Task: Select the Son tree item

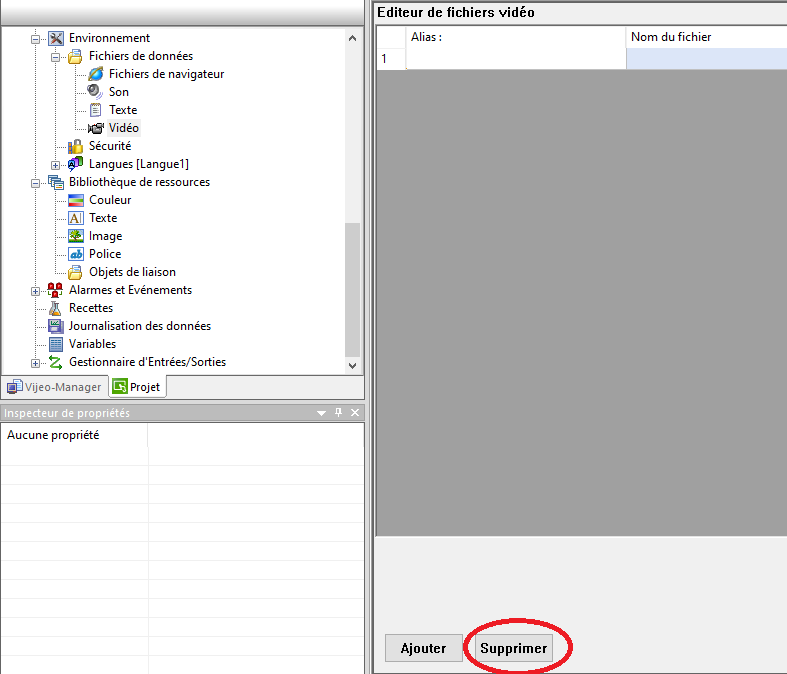Action: tap(119, 92)
